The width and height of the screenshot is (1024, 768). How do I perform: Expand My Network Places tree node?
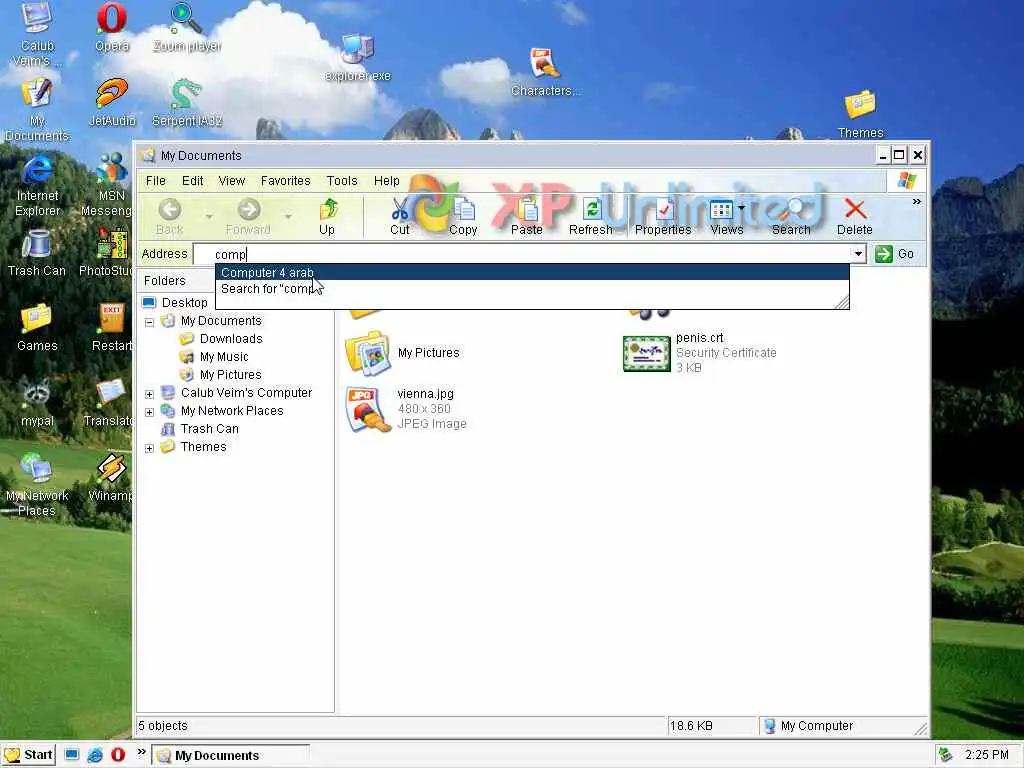pos(150,412)
